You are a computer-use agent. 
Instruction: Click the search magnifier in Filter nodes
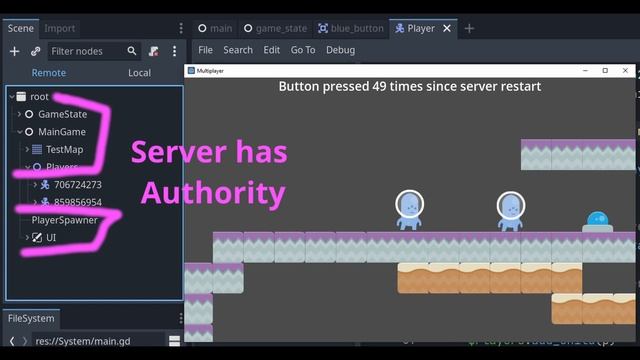[x=131, y=51]
